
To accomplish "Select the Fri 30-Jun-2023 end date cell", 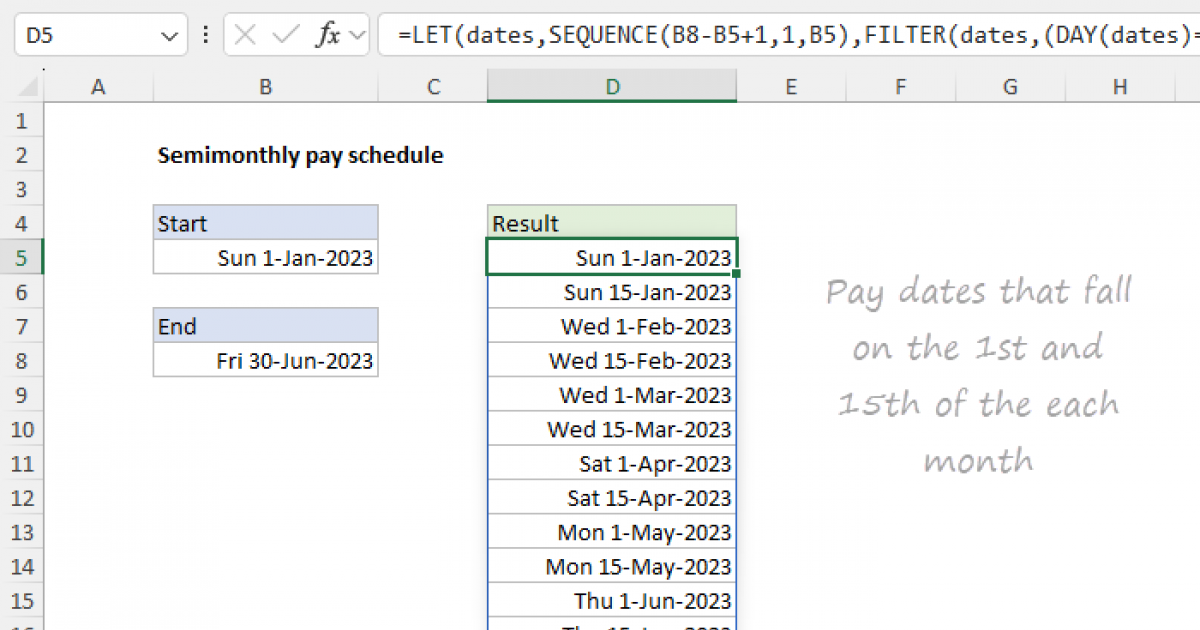I will point(264,360).
